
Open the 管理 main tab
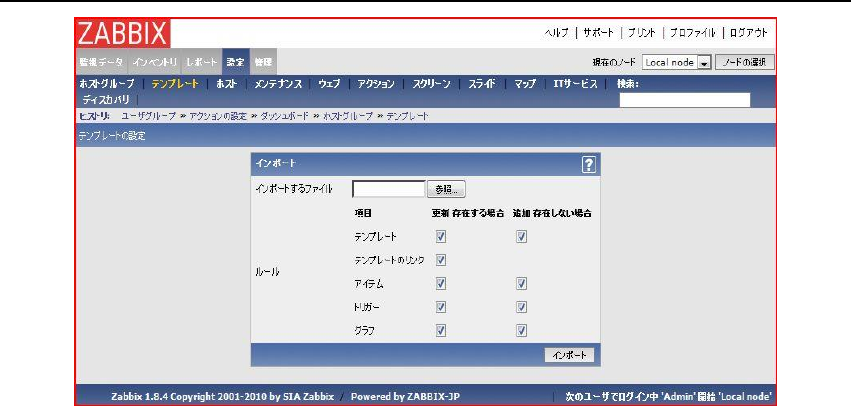coord(263,62)
